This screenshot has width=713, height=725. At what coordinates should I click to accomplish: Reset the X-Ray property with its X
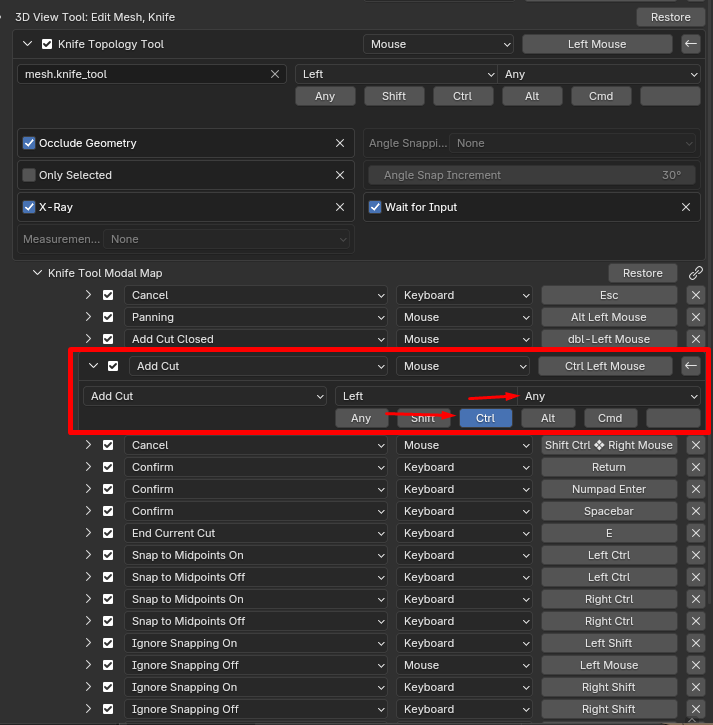pyautogui.click(x=340, y=207)
